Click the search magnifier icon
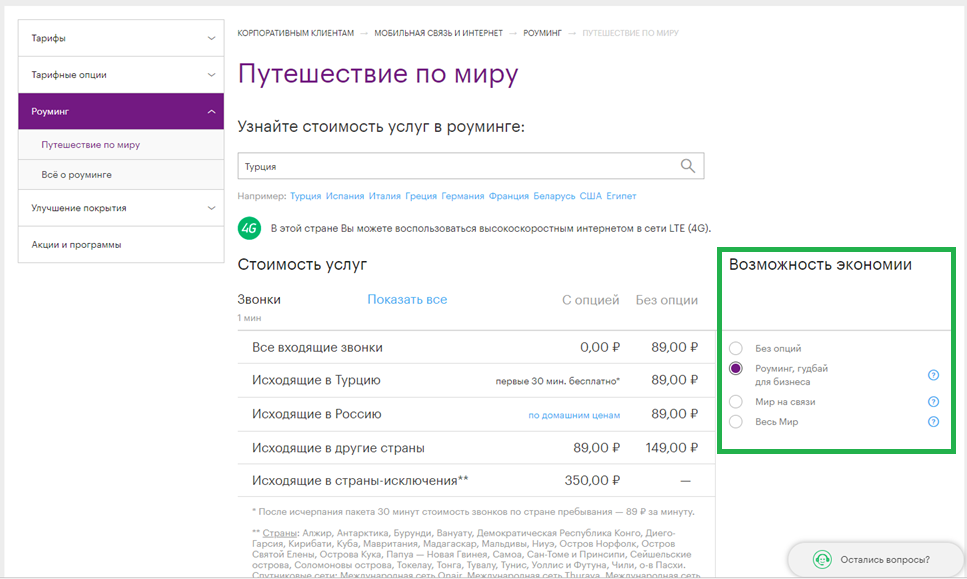 tap(687, 166)
